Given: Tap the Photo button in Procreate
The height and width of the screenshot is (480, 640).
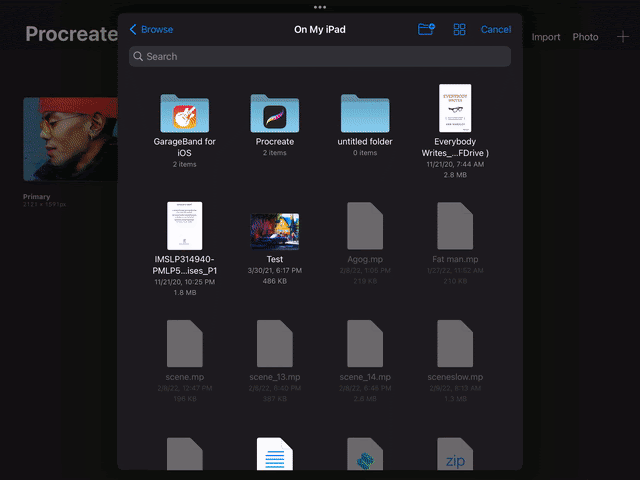Looking at the screenshot, I should [585, 37].
